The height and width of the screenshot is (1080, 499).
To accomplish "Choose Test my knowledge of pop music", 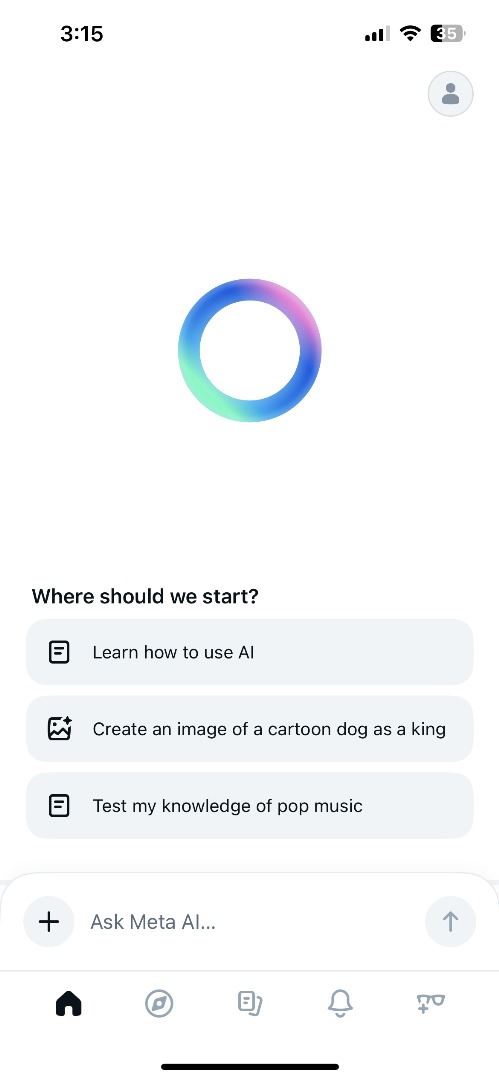I will click(250, 805).
